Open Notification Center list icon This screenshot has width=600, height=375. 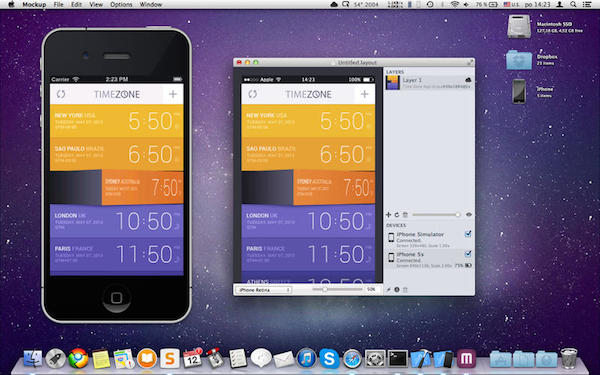click(x=587, y=5)
